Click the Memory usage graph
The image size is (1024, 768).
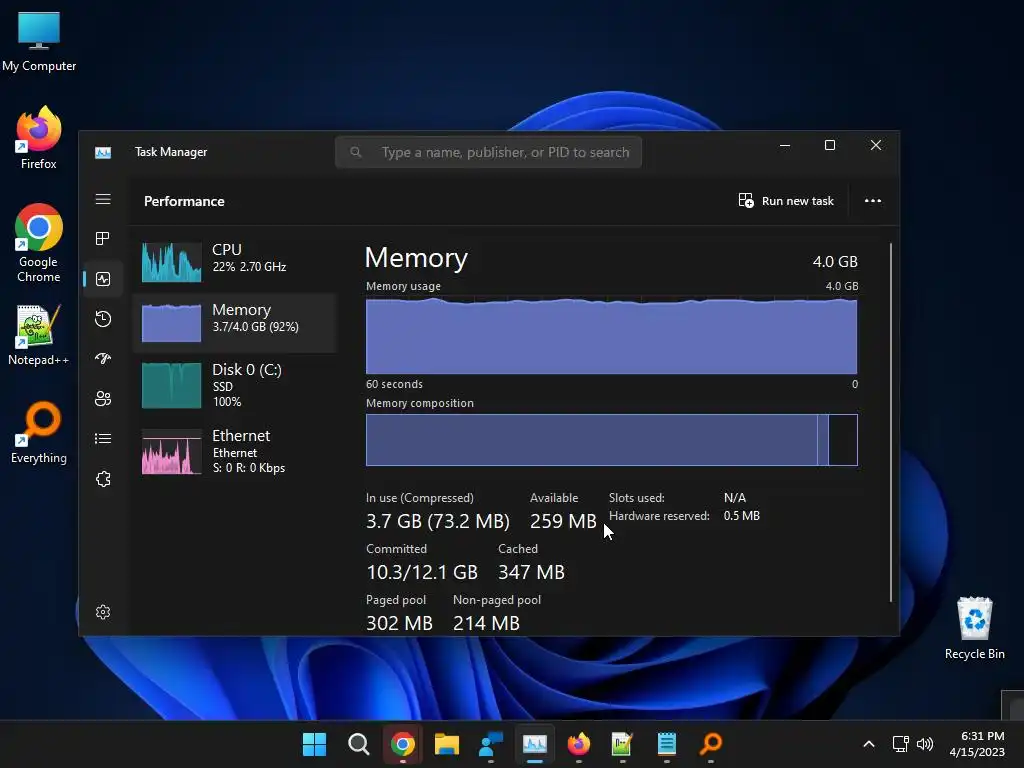(611, 336)
